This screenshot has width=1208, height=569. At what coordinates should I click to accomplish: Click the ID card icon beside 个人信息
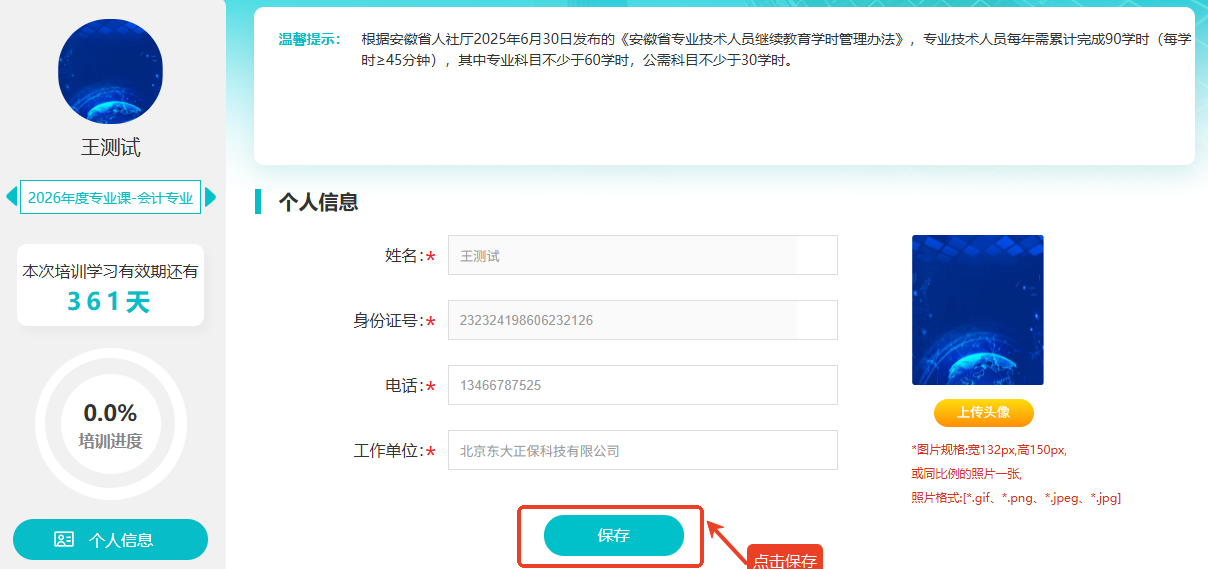tap(64, 540)
